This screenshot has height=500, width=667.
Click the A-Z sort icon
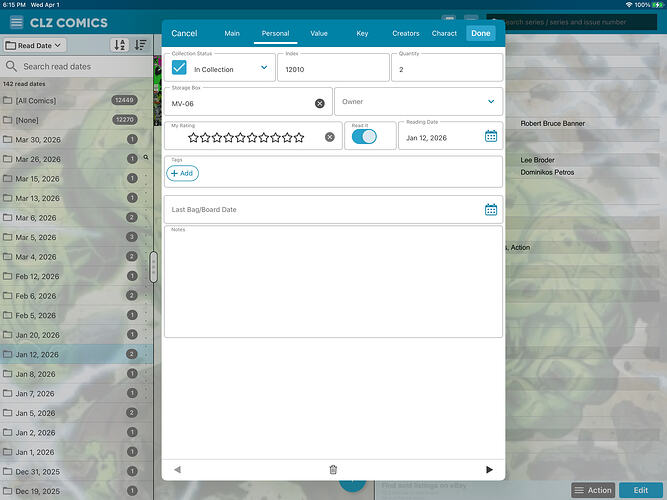pos(120,45)
